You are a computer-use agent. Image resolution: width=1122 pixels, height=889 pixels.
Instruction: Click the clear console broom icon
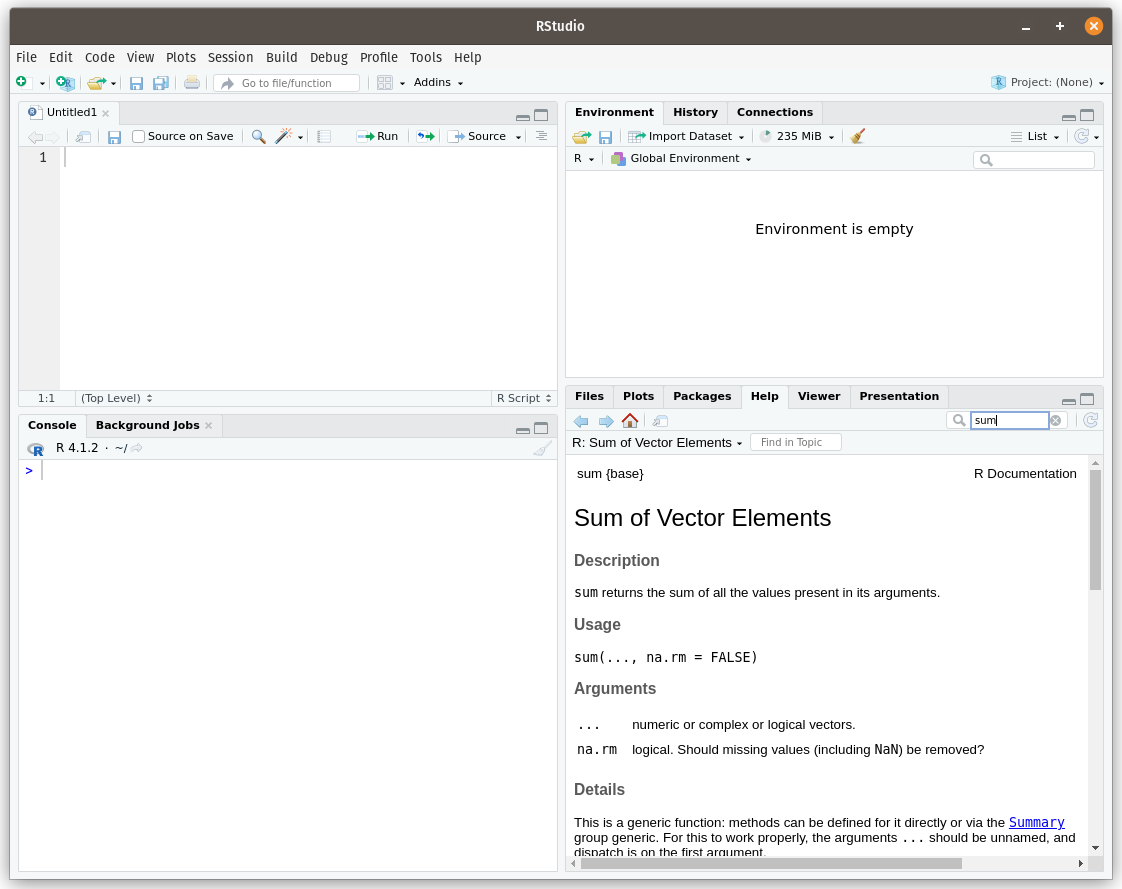(x=541, y=449)
